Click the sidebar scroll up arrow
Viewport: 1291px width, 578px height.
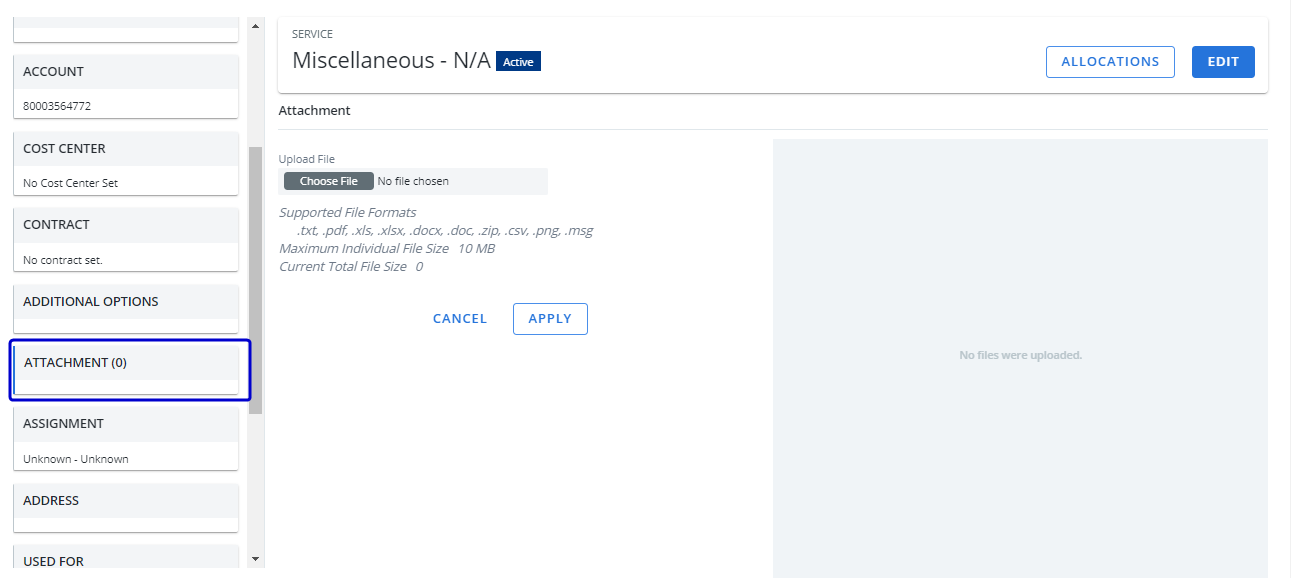(255, 26)
